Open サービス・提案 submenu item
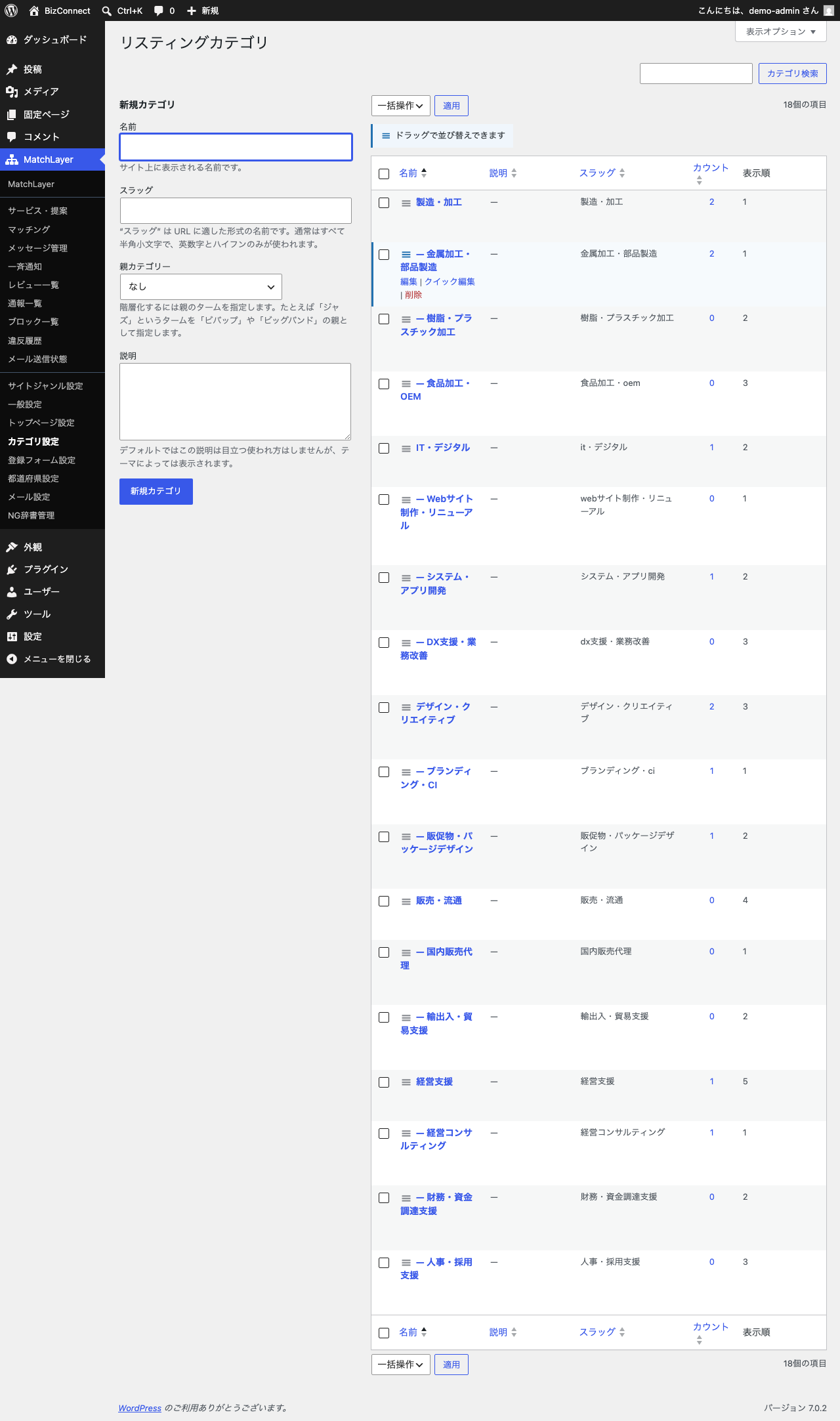The image size is (840, 1421). [x=37, y=211]
